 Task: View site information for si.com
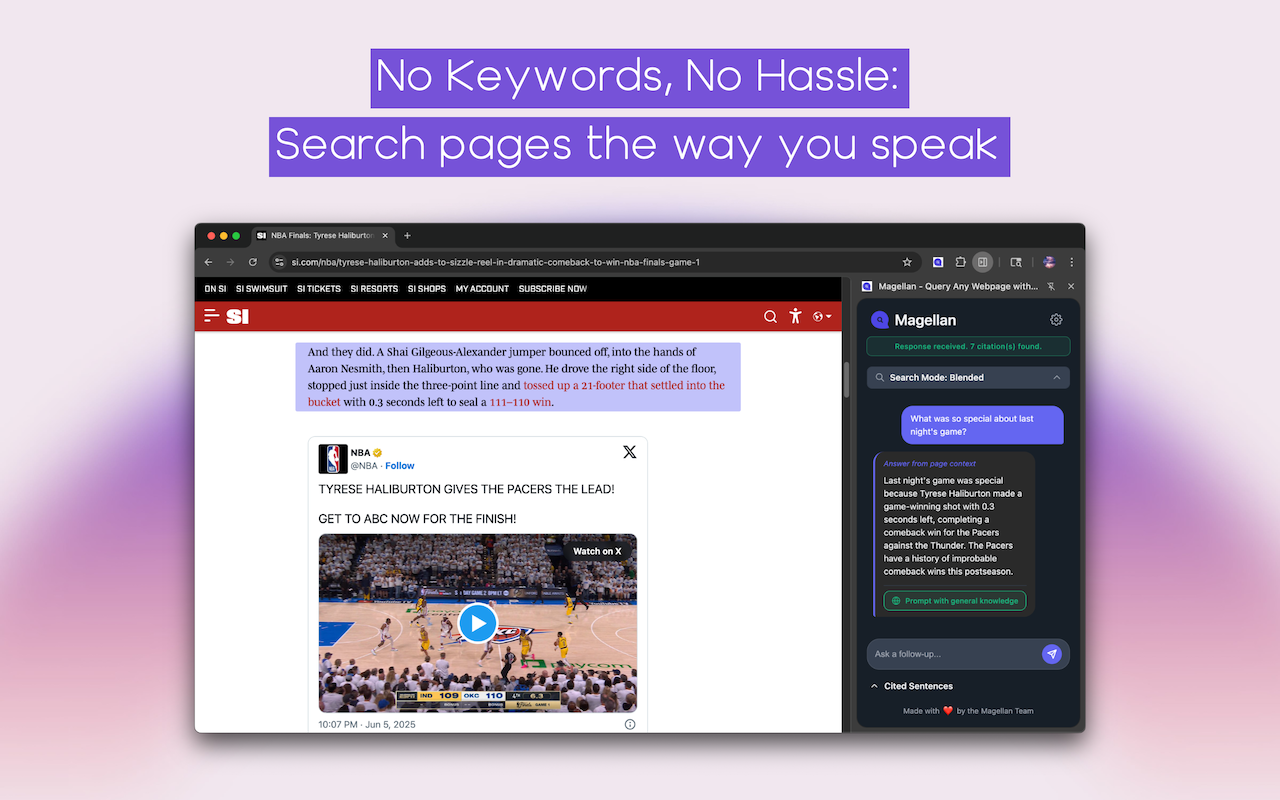tap(279, 262)
